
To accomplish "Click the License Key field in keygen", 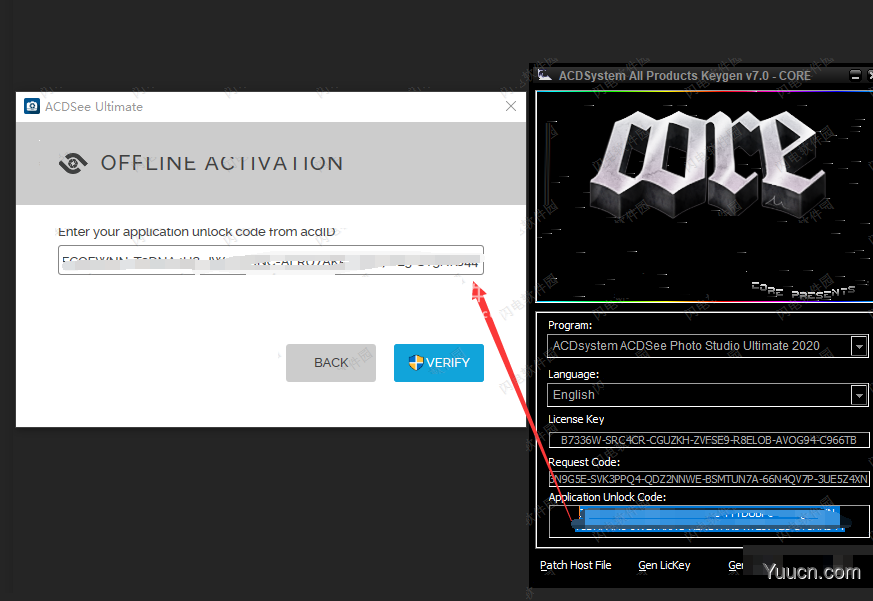I will 709,440.
